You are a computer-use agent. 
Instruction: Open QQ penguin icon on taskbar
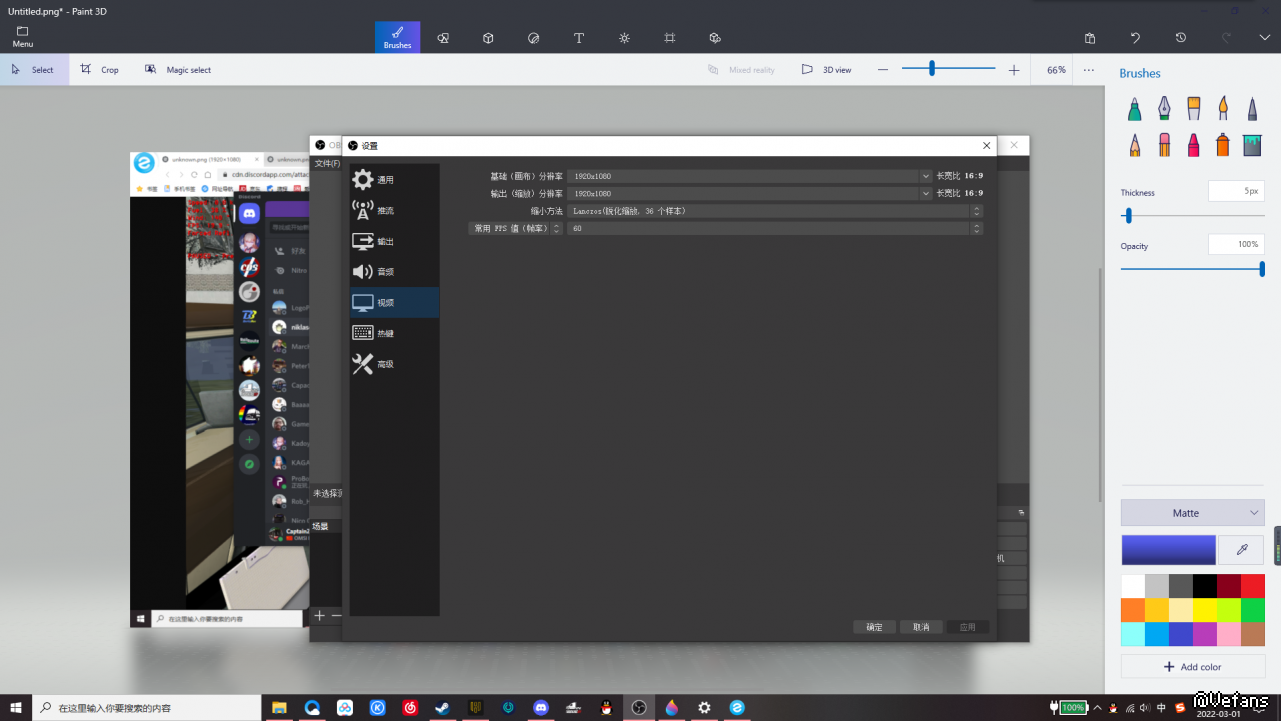(606, 708)
